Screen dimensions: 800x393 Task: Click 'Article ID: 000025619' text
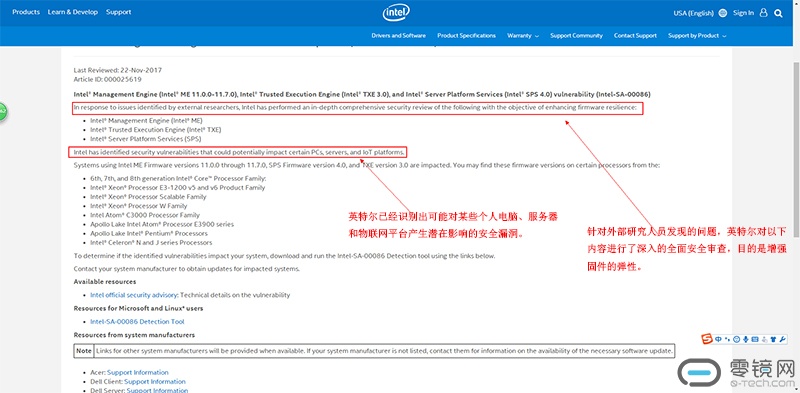pos(108,79)
